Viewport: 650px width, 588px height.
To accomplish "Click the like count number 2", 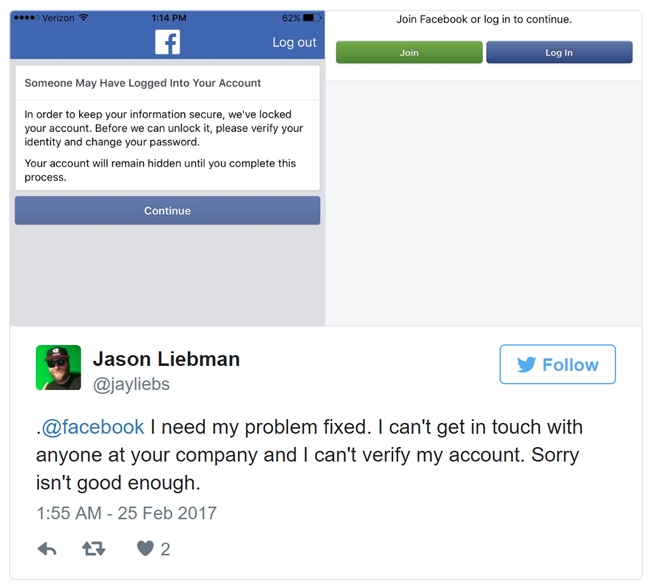I will (x=166, y=548).
